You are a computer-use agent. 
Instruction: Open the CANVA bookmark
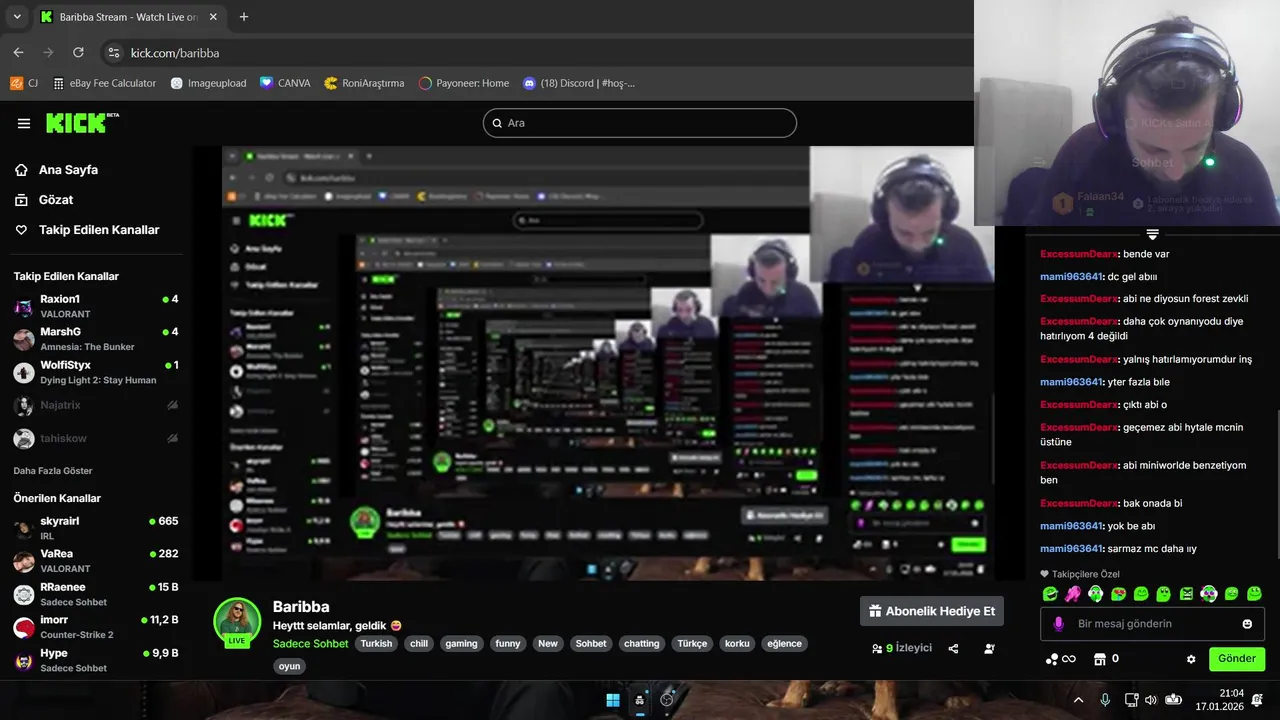285,83
